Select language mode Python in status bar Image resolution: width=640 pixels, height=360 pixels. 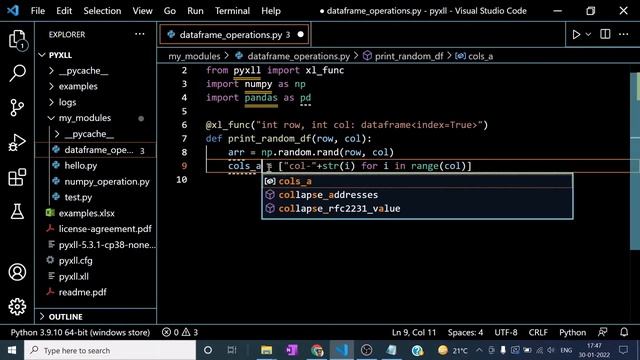572,332
